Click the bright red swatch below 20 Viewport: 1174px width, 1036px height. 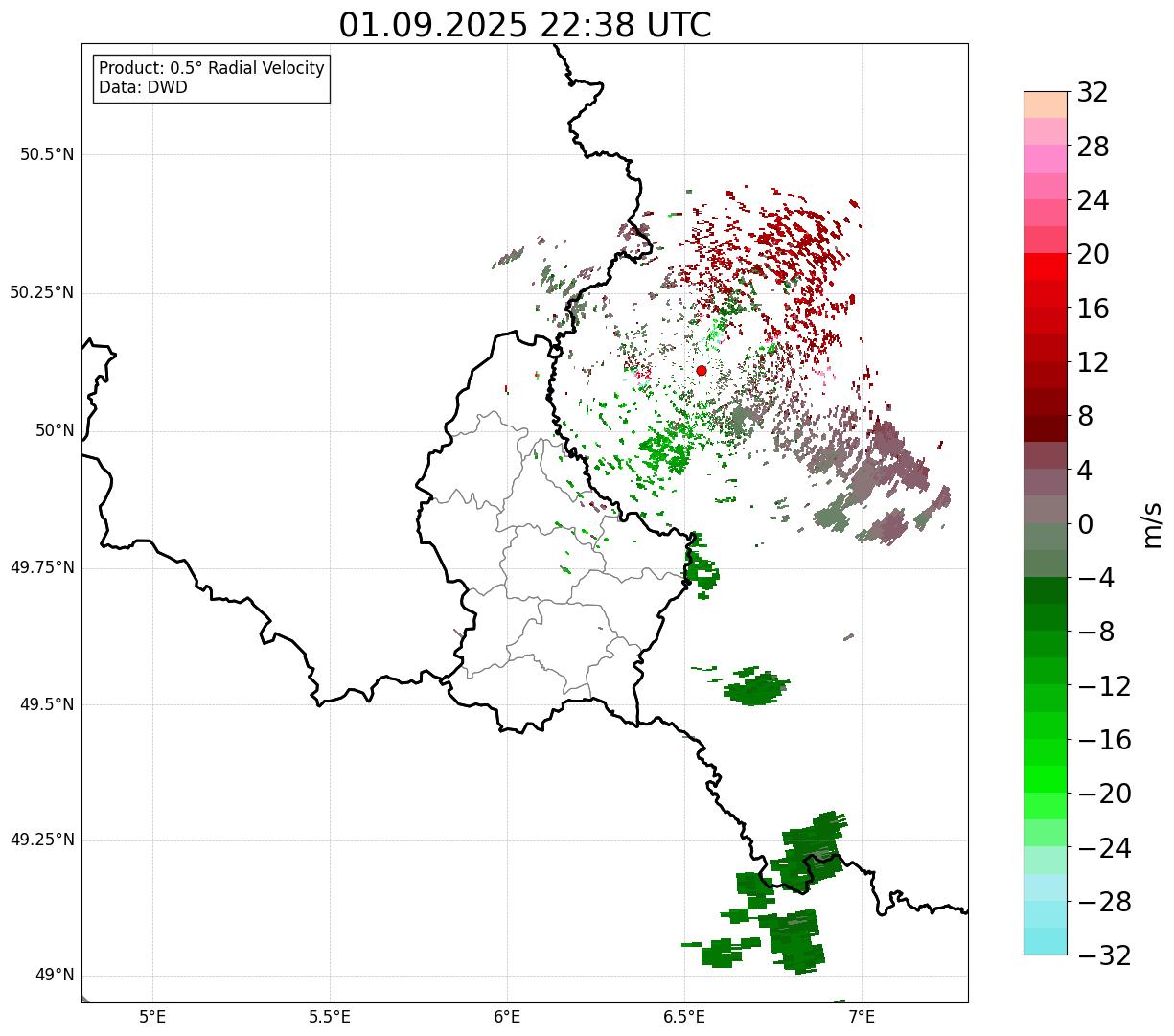1046,266
